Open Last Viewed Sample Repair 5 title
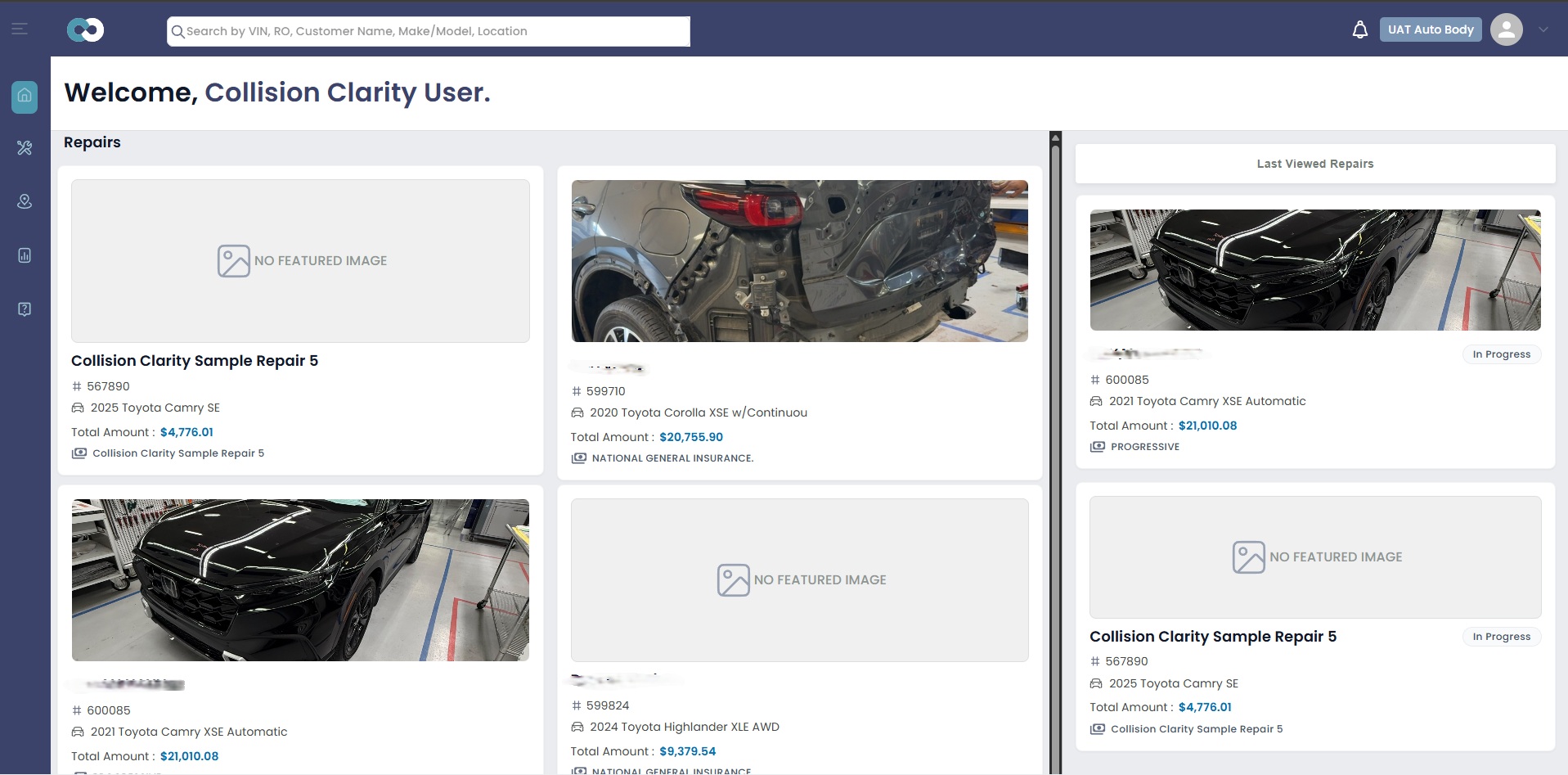This screenshot has height=775, width=1568. (1213, 637)
